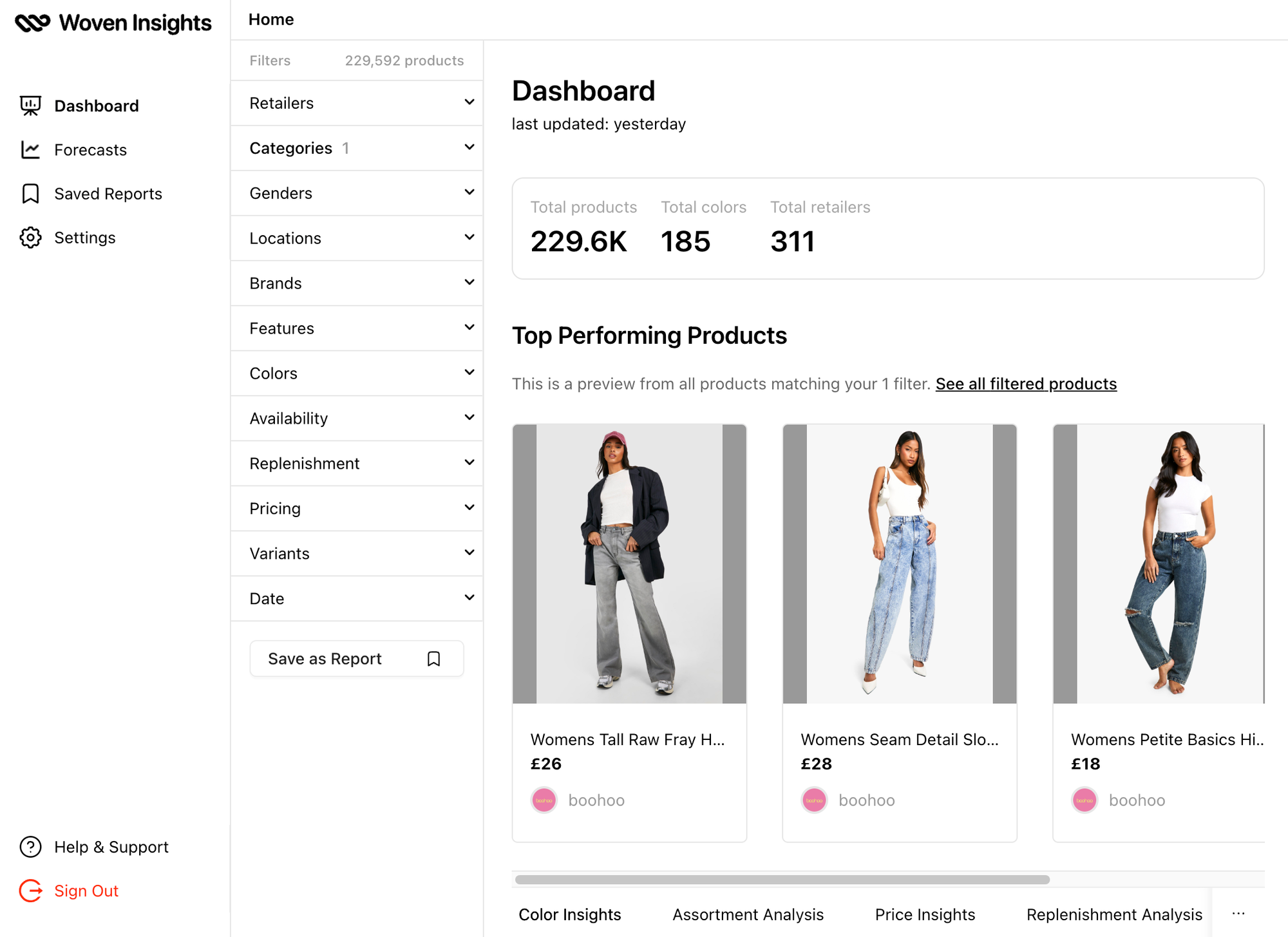Click the Saved Reports bookmark icon
This screenshot has width=1288, height=937.
point(30,194)
